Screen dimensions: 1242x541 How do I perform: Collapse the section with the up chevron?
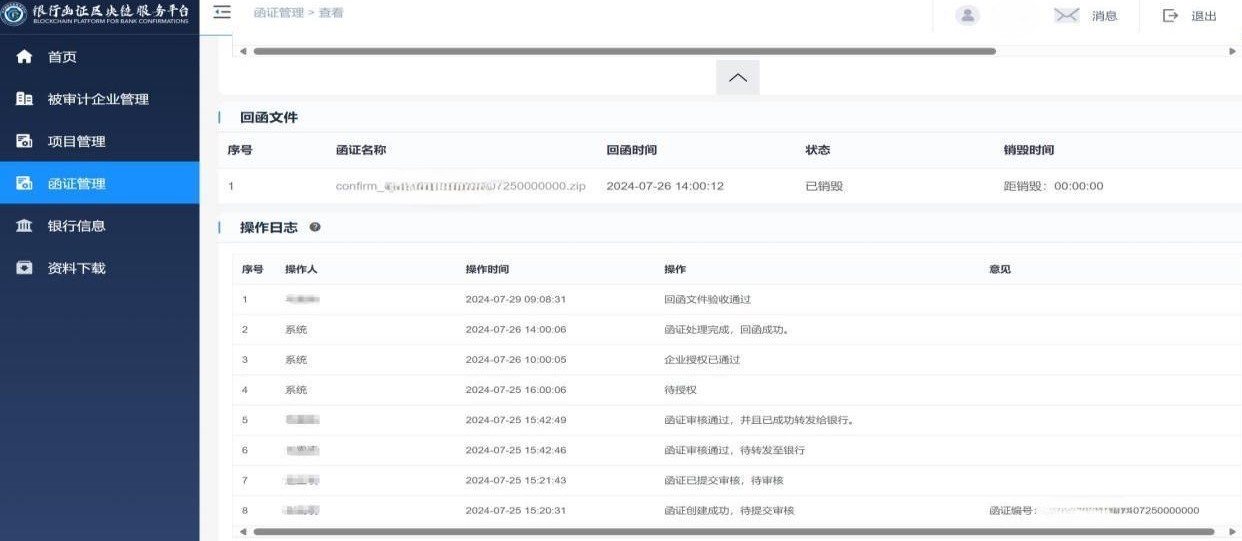(x=737, y=78)
